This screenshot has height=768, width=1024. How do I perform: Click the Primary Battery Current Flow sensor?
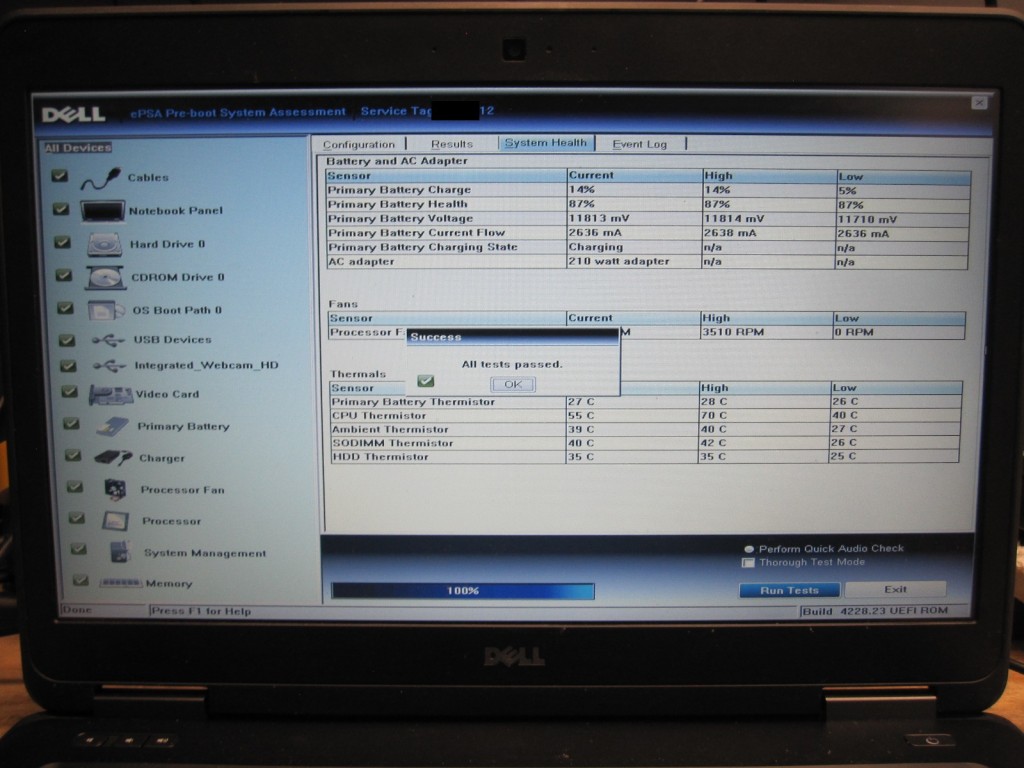tap(417, 233)
